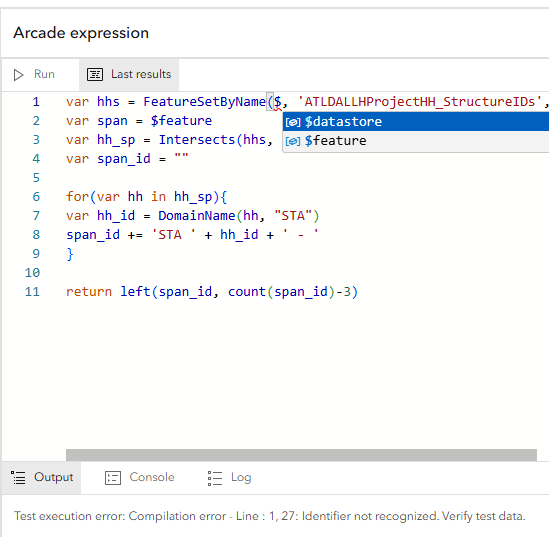This screenshot has width=549, height=537.
Task: Click closing brace on line 9
Action: click(x=70, y=253)
